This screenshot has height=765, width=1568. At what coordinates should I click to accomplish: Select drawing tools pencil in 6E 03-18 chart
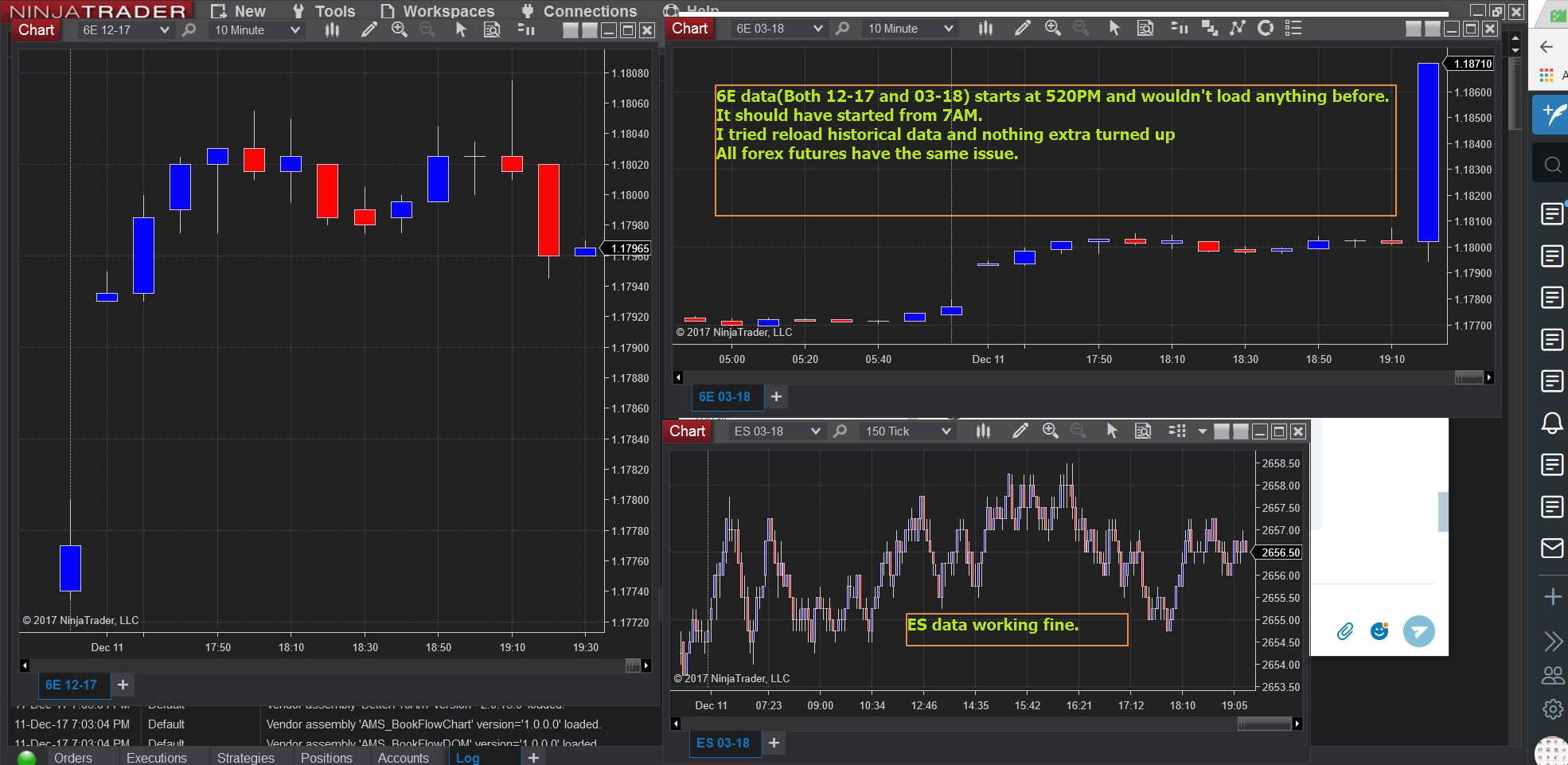(1023, 29)
